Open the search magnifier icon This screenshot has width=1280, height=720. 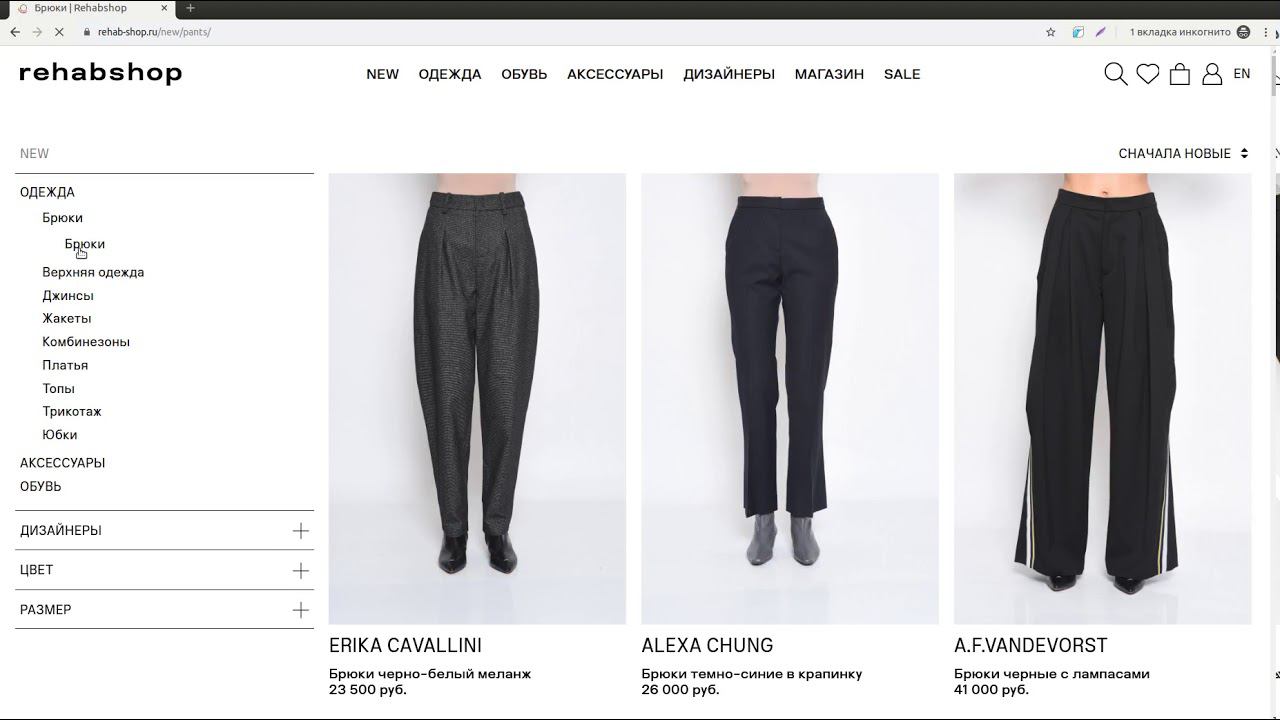coord(1115,74)
